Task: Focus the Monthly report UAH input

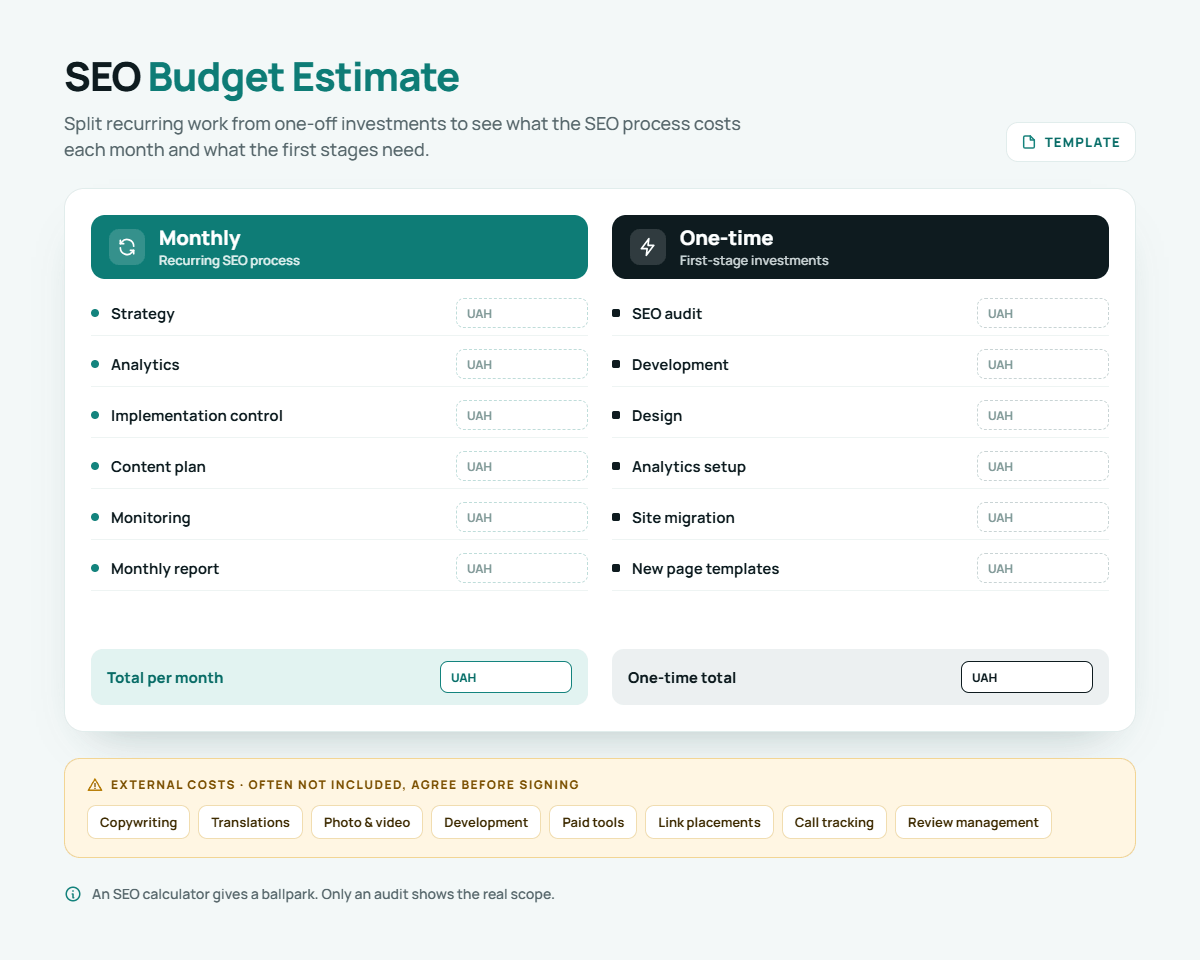Action: [522, 568]
